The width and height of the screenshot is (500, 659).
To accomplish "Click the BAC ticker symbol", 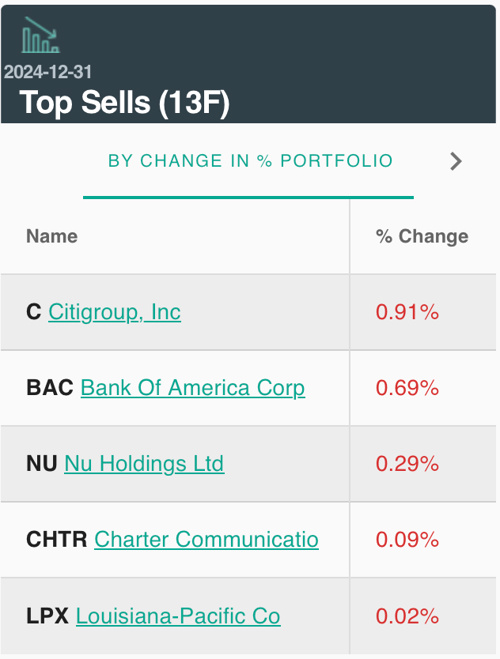I will click(x=50, y=387).
